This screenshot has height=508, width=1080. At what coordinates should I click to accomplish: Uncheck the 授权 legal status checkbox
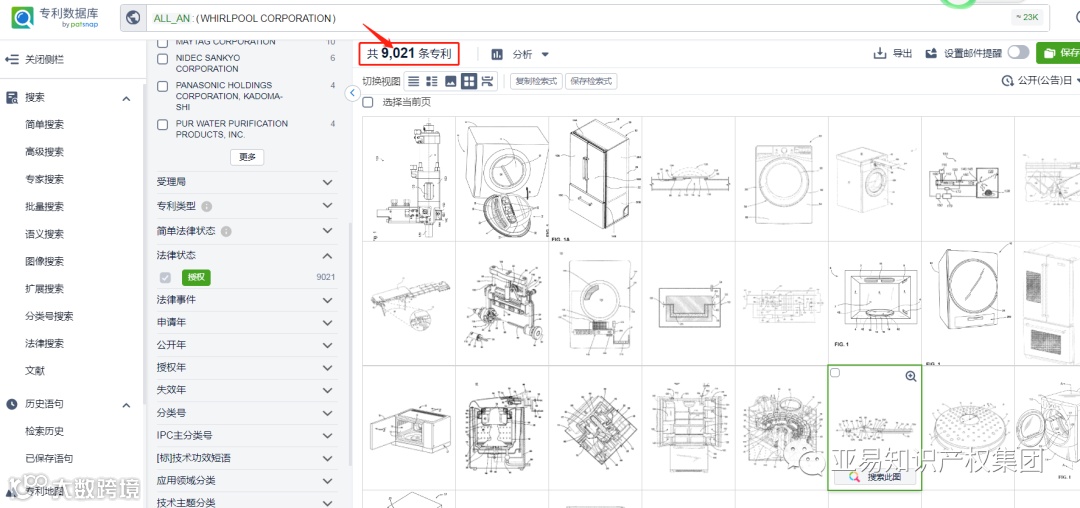(x=165, y=277)
